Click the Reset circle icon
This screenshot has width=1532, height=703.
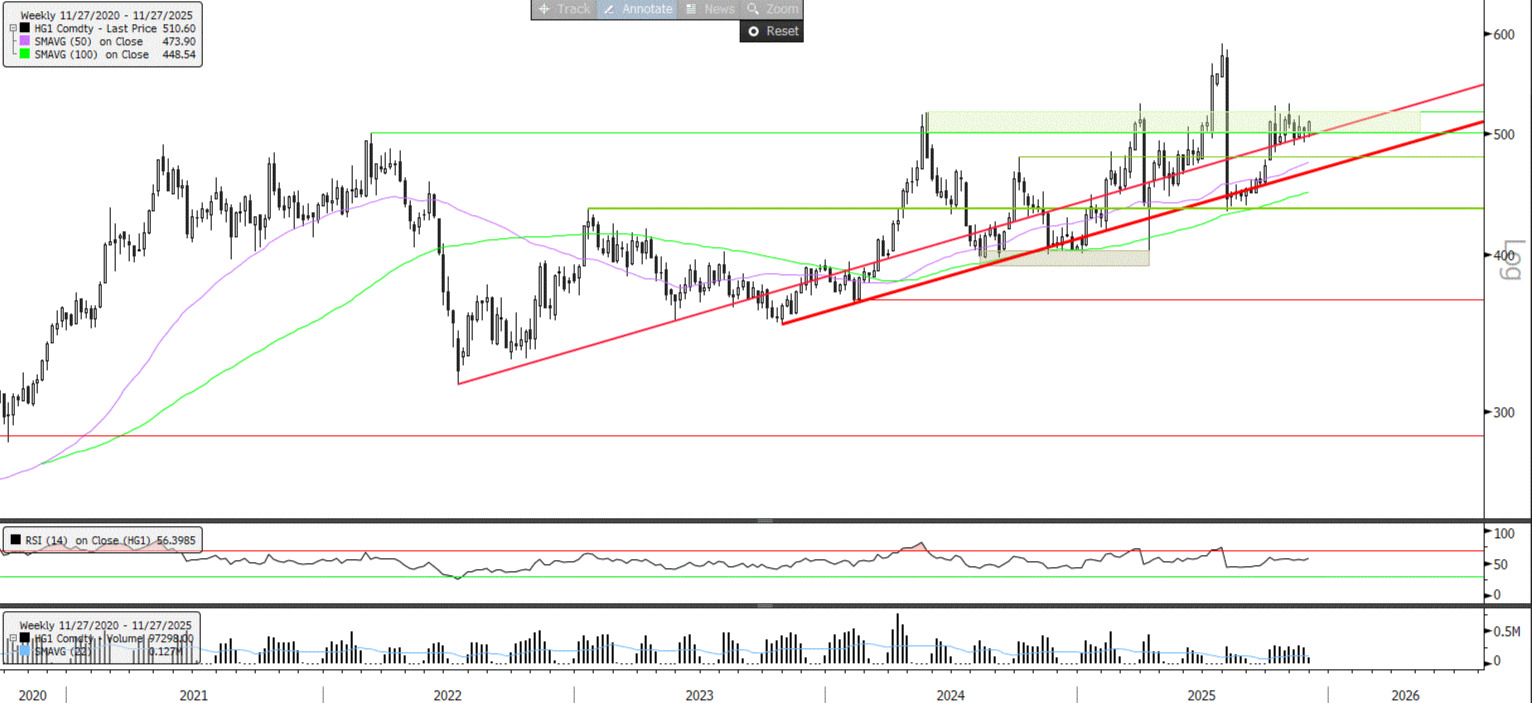click(753, 31)
